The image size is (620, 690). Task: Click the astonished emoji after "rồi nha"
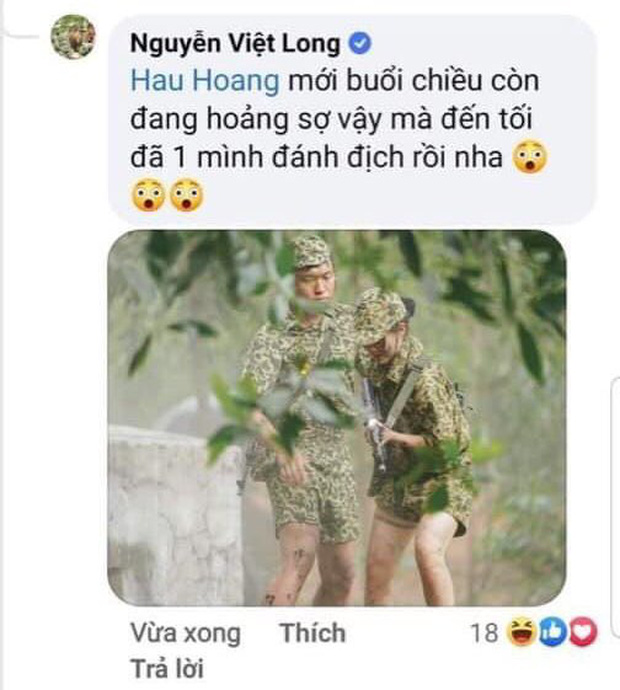point(529,157)
